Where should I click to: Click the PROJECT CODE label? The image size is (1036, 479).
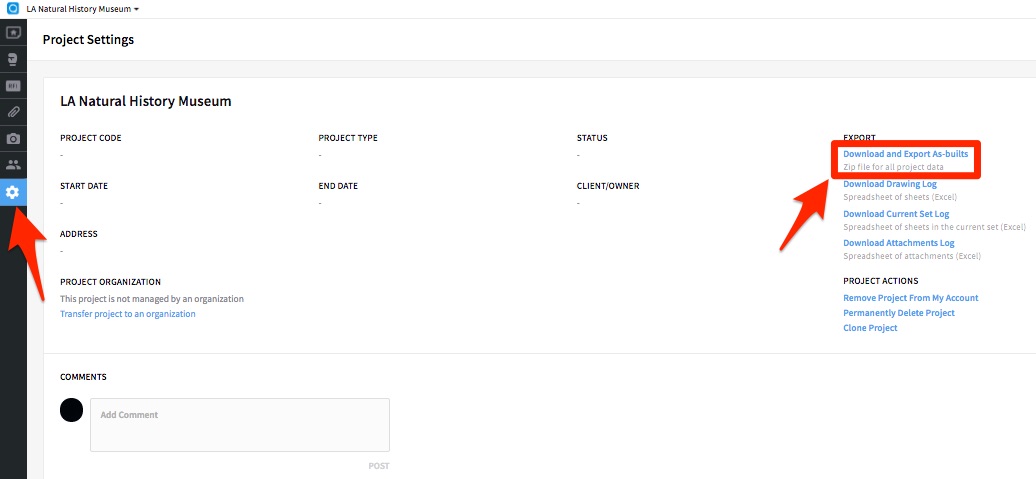tap(91, 138)
